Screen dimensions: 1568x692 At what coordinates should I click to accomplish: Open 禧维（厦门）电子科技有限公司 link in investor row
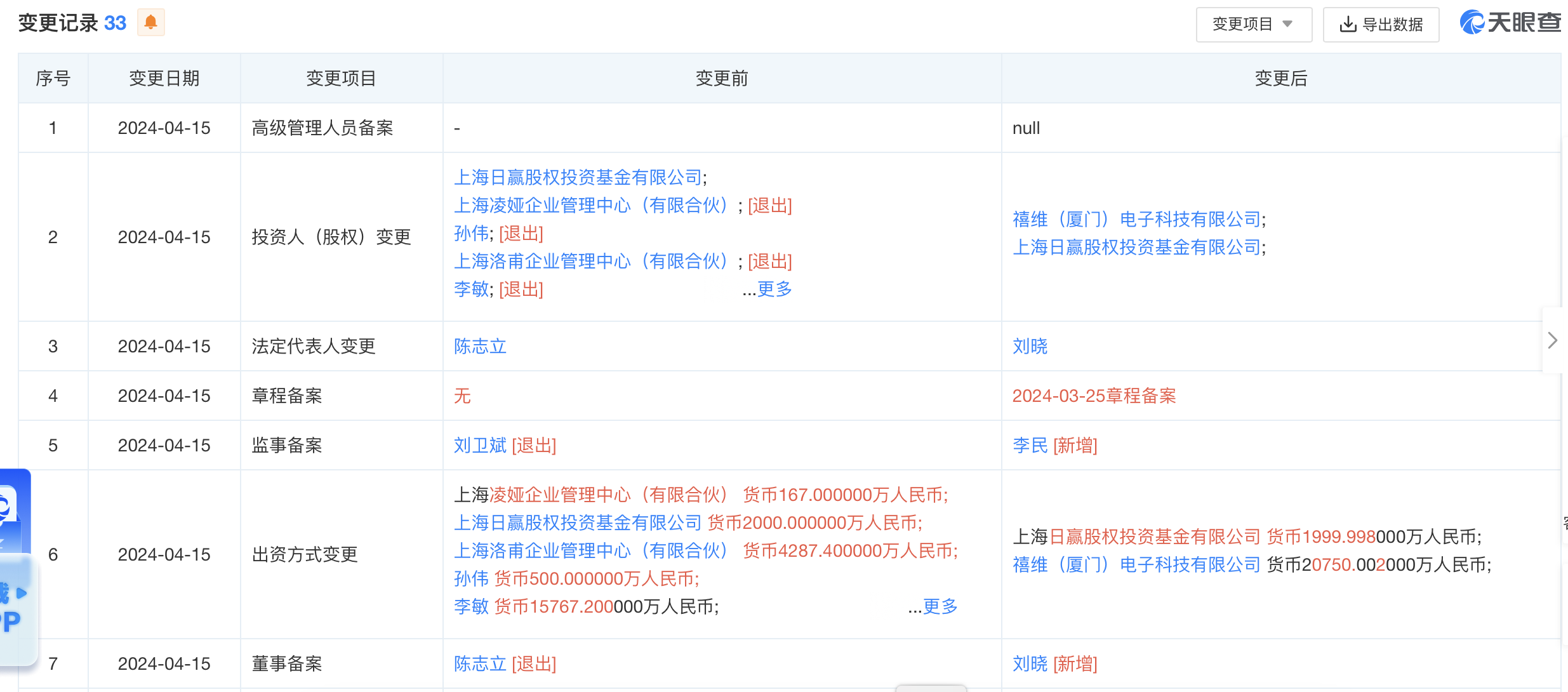[1136, 220]
